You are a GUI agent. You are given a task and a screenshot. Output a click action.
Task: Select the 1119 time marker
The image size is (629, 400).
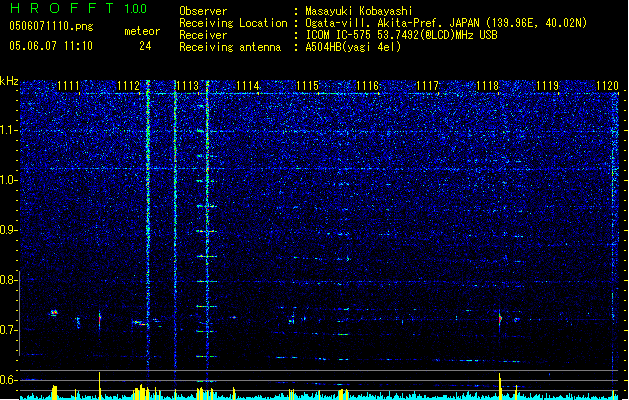point(548,86)
